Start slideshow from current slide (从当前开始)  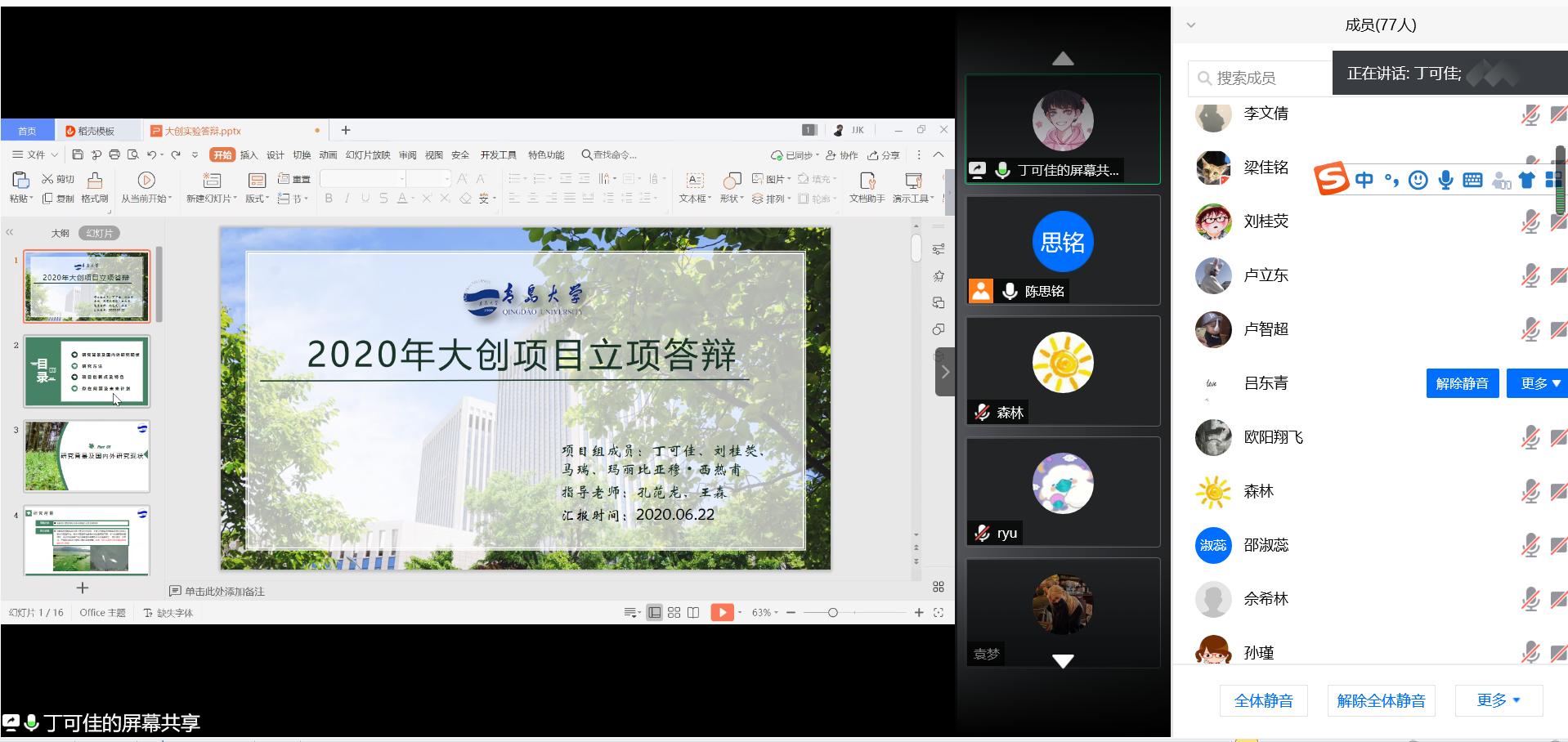click(146, 181)
